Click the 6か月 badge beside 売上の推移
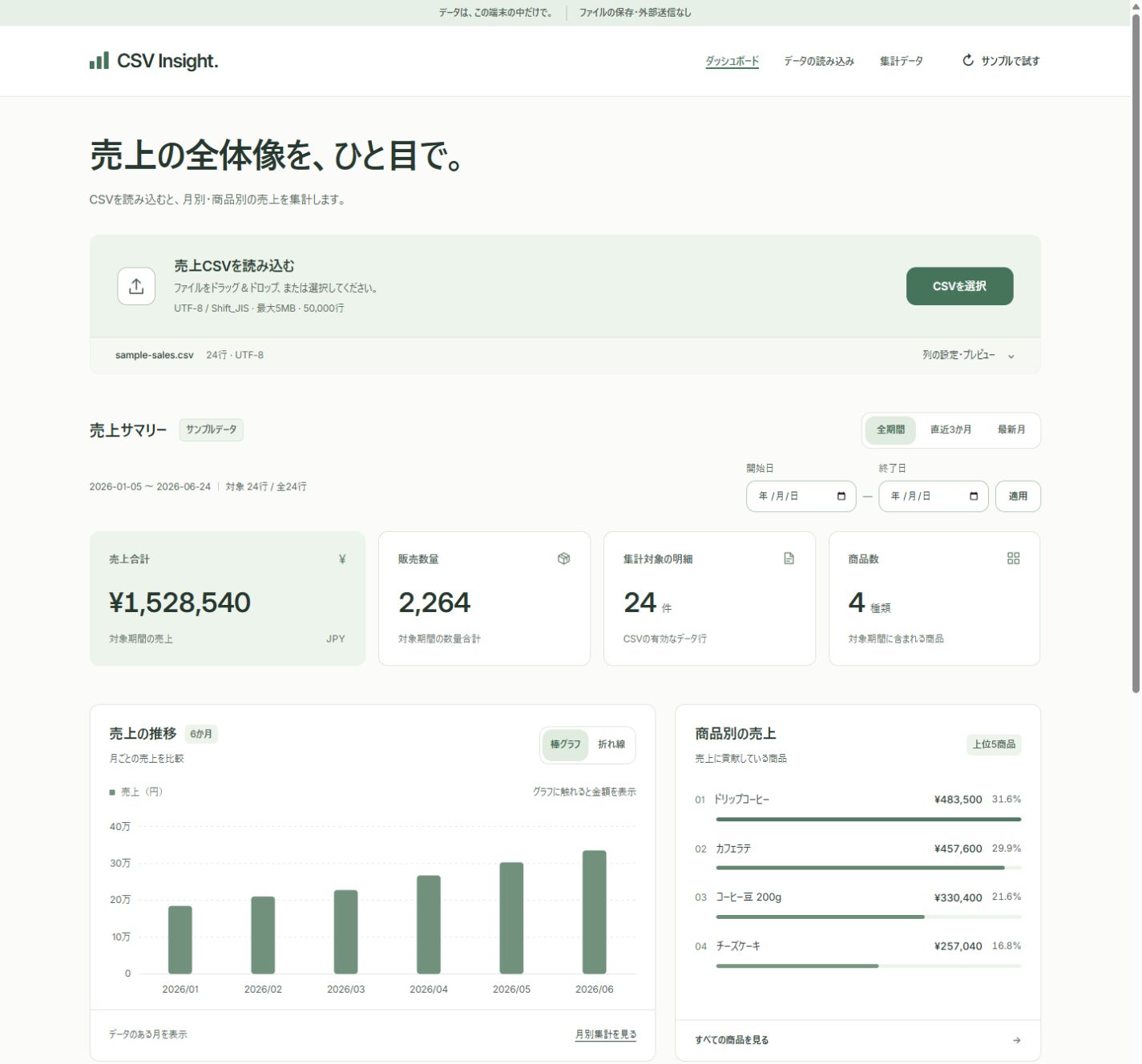This screenshot has width=1142, height=1064. pos(201,734)
